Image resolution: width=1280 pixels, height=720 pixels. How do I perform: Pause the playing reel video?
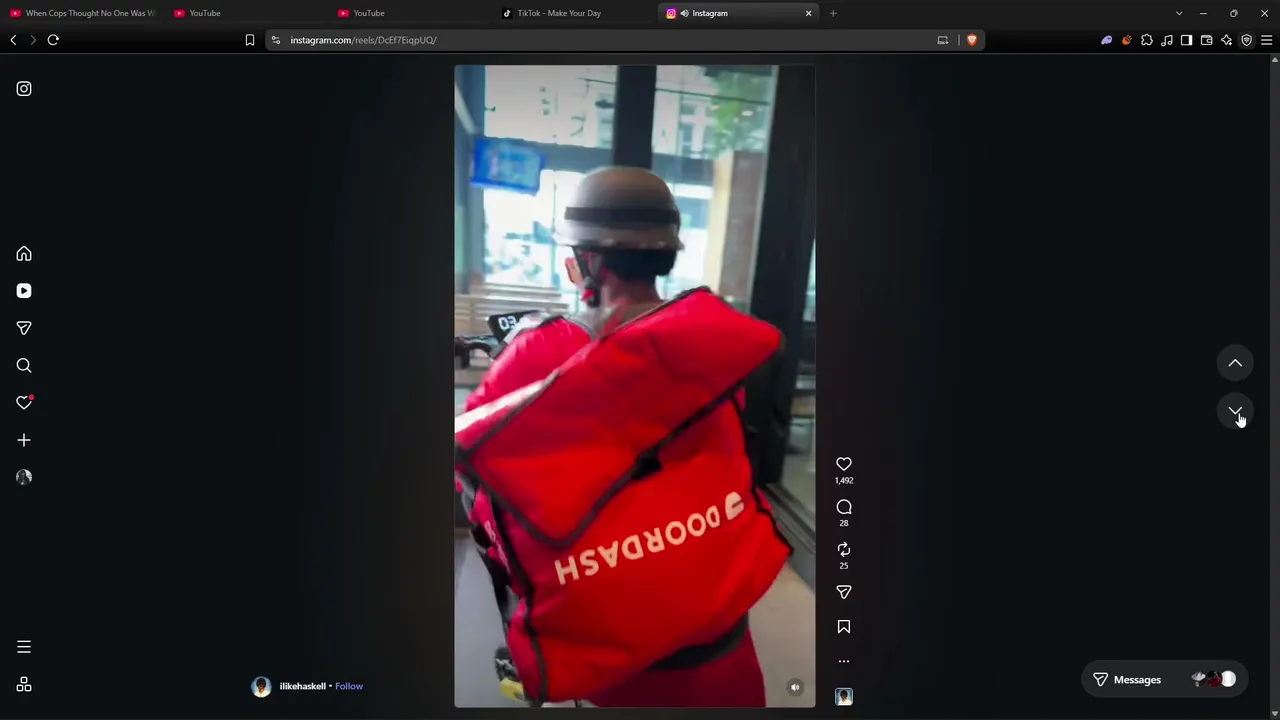(x=635, y=386)
